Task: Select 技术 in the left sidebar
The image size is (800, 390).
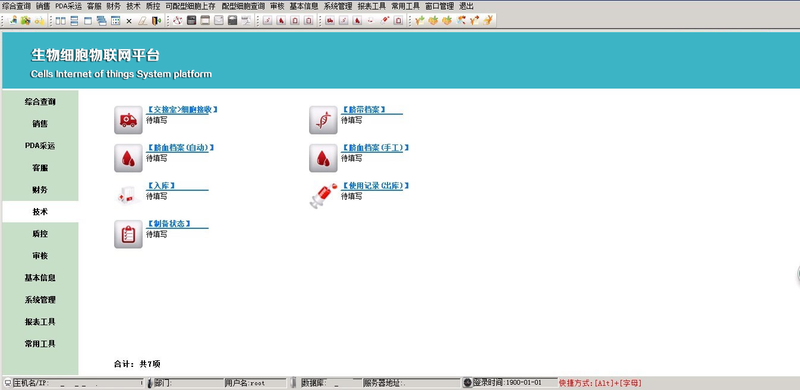Action: click(x=40, y=211)
